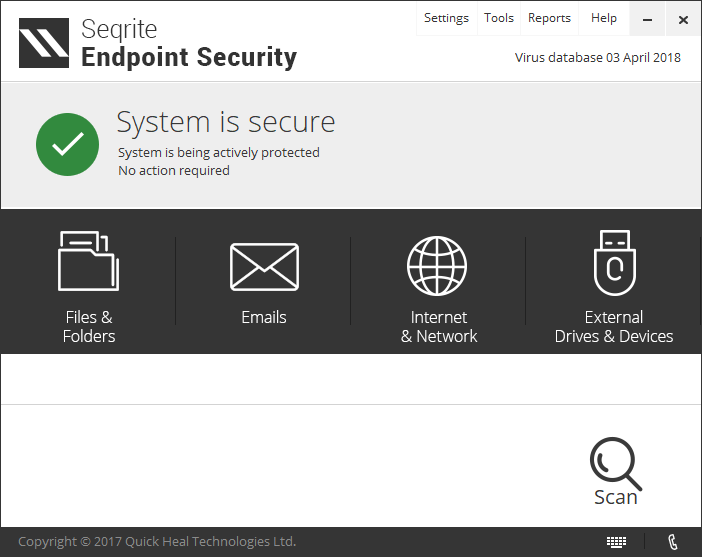This screenshot has width=702, height=557.
Task: Open the Files & Folders protection icon
Action: click(88, 261)
